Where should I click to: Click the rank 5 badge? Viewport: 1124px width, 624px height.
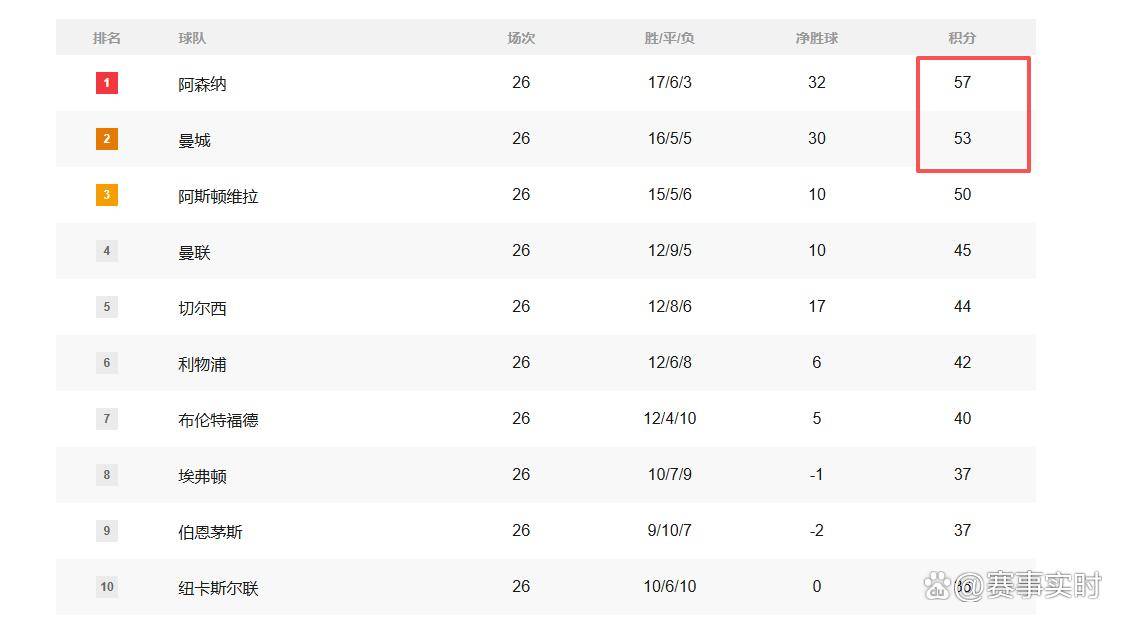(x=107, y=307)
